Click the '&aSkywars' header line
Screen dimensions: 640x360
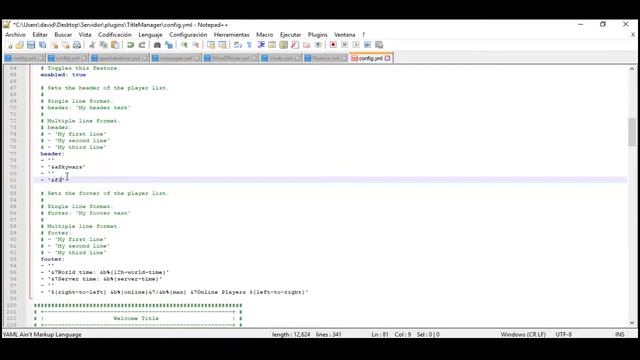pyautogui.click(x=63, y=167)
